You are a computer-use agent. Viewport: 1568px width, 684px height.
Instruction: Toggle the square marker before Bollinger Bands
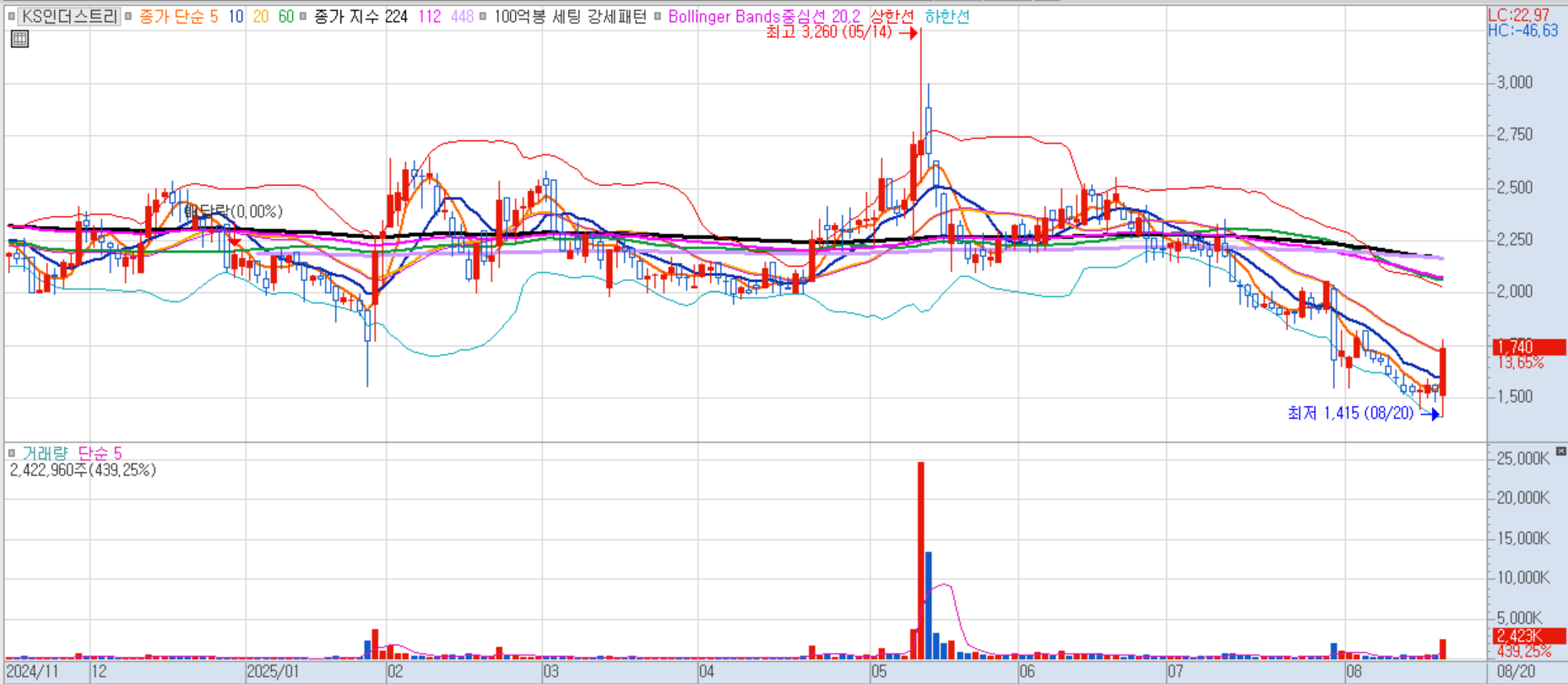click(658, 16)
